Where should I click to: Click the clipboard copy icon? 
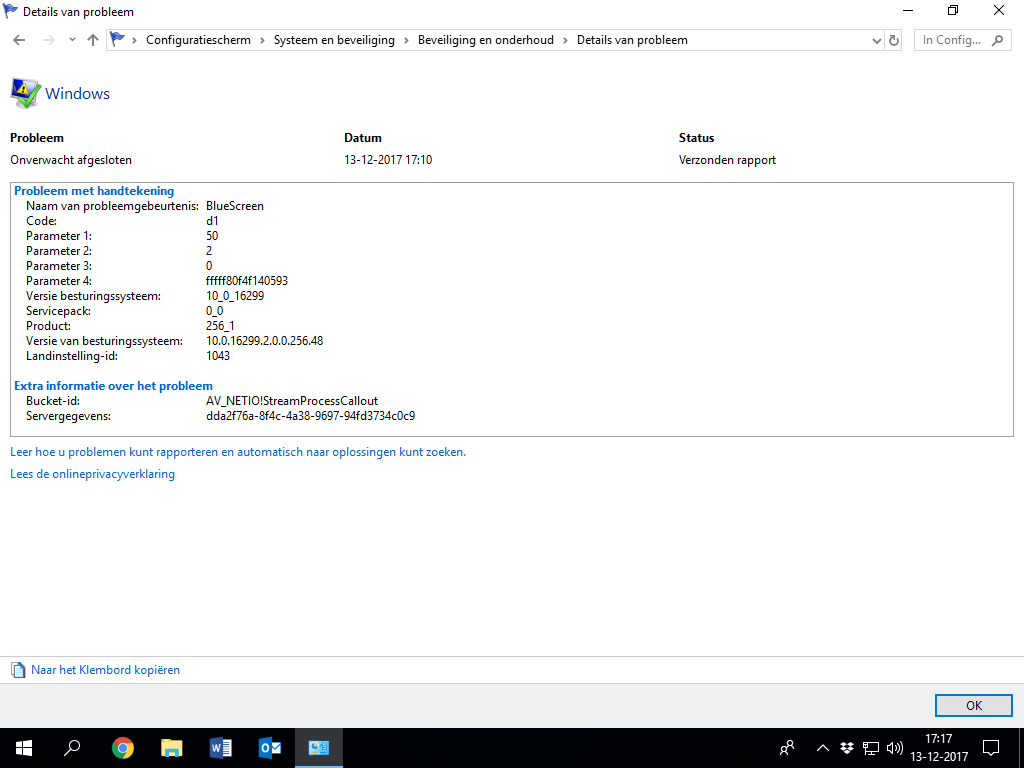pos(18,670)
